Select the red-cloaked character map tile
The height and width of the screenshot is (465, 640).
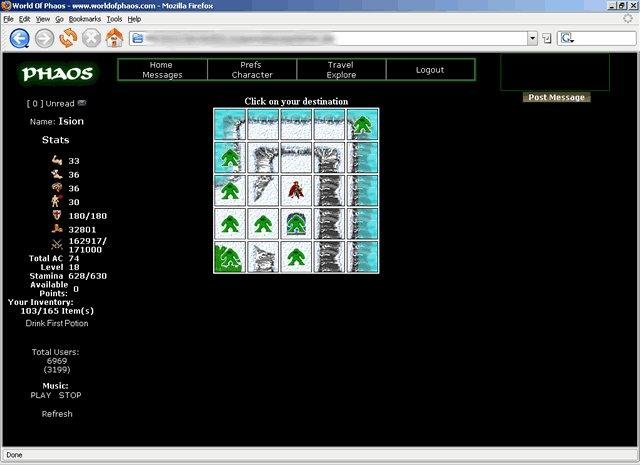click(296, 191)
